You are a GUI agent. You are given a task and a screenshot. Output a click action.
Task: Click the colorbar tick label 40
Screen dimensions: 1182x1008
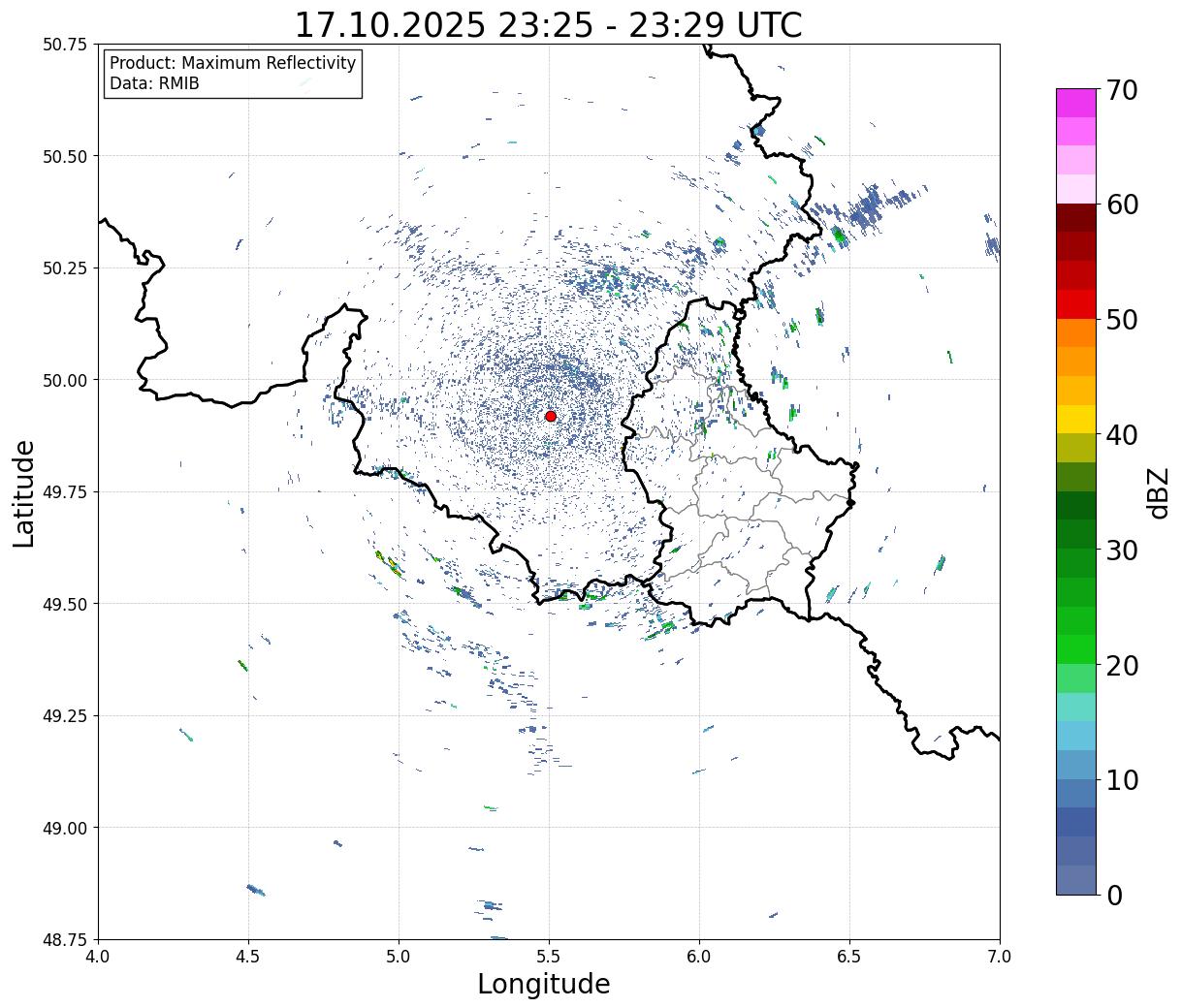point(1121,435)
